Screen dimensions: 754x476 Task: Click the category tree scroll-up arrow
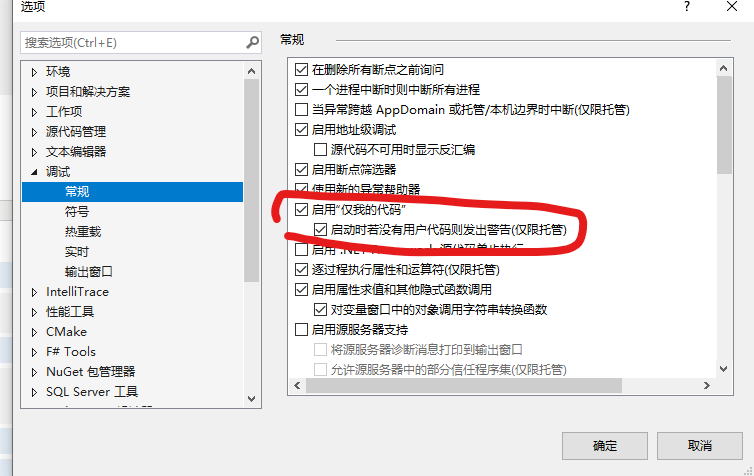click(251, 71)
